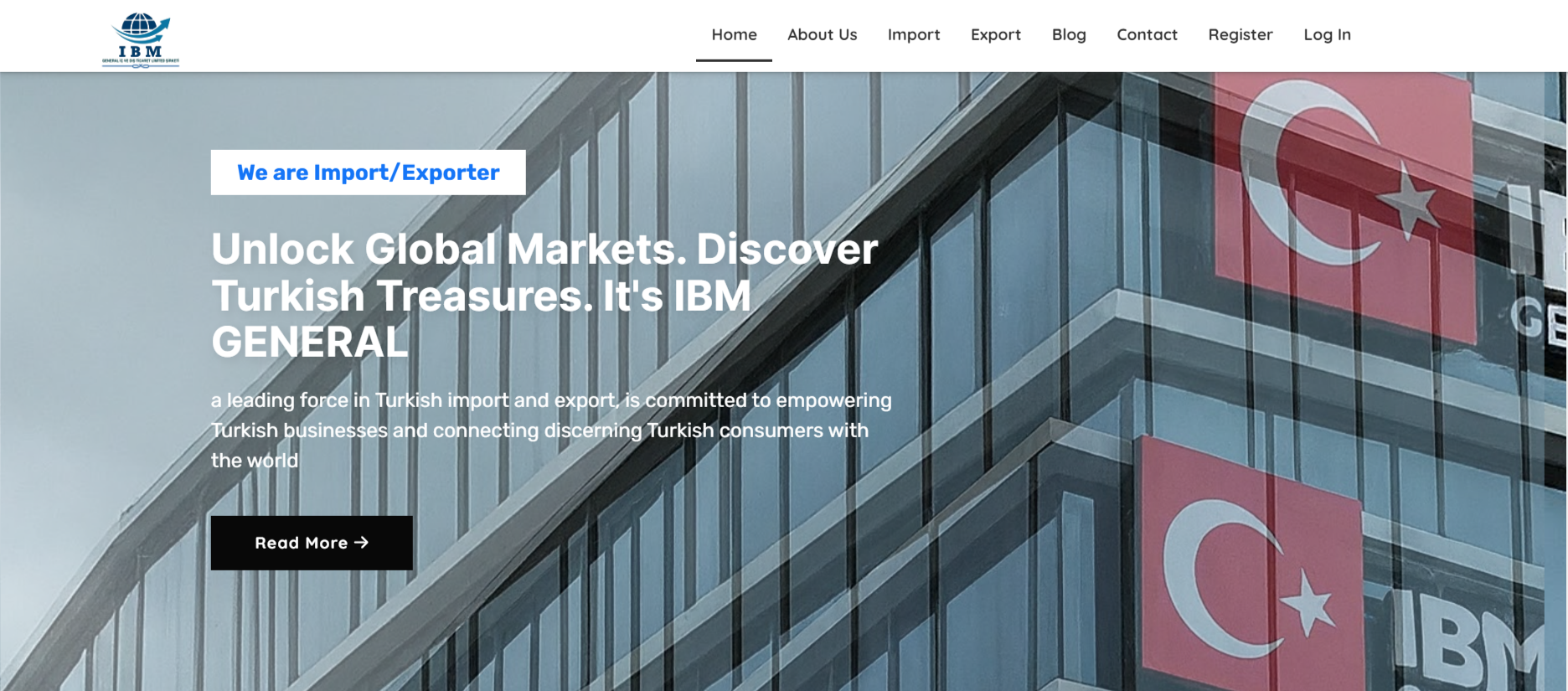Click the "We are Import/Exporter" badge
The height and width of the screenshot is (691, 1568).
[x=368, y=173]
